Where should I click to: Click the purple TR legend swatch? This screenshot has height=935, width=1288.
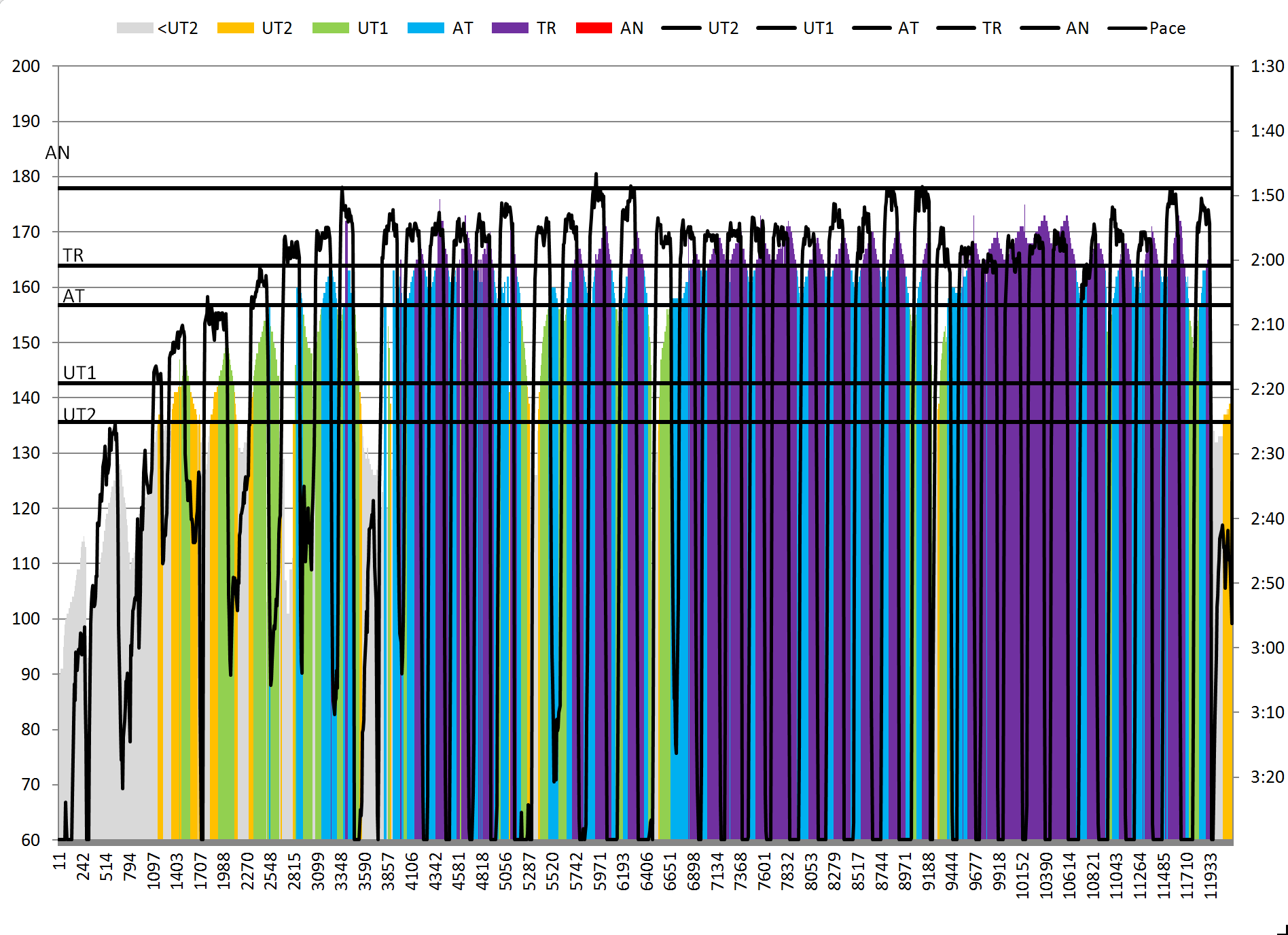509,28
